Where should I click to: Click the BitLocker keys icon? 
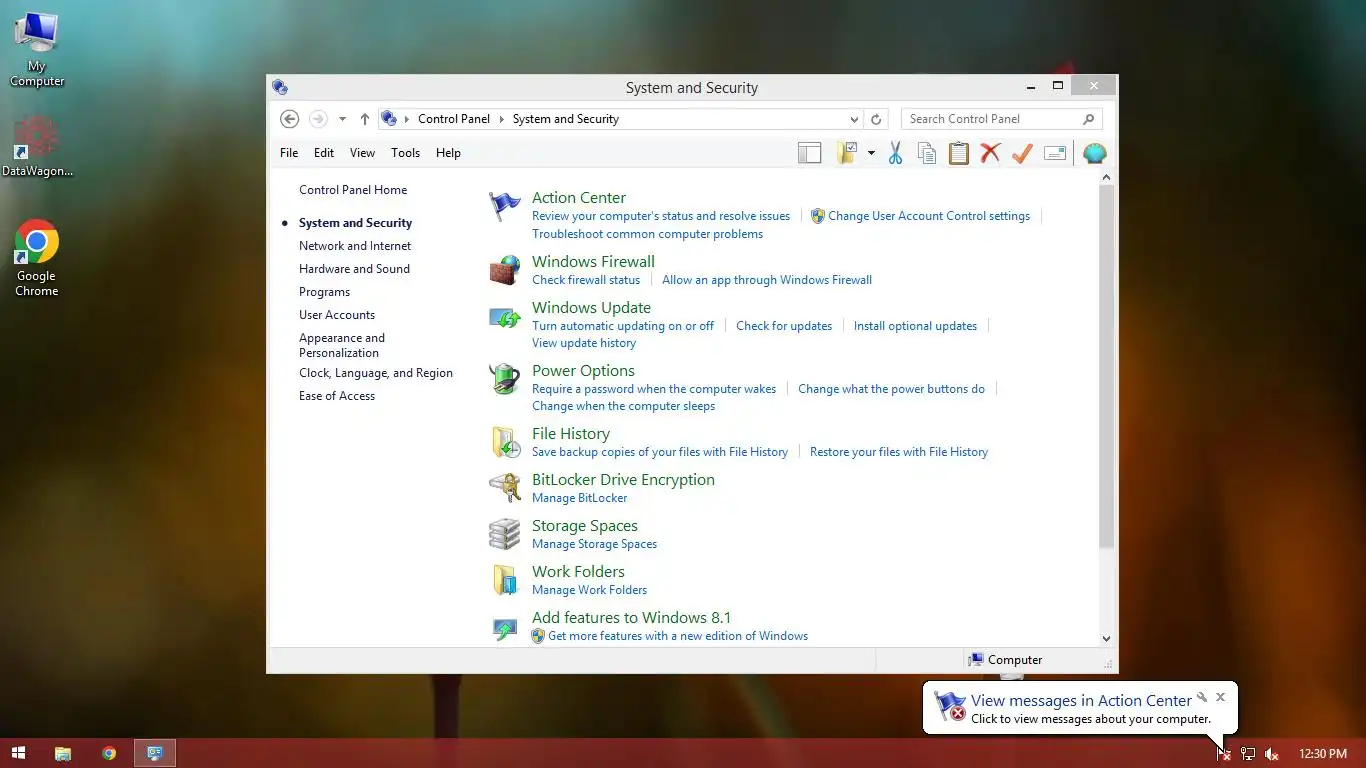click(x=505, y=488)
